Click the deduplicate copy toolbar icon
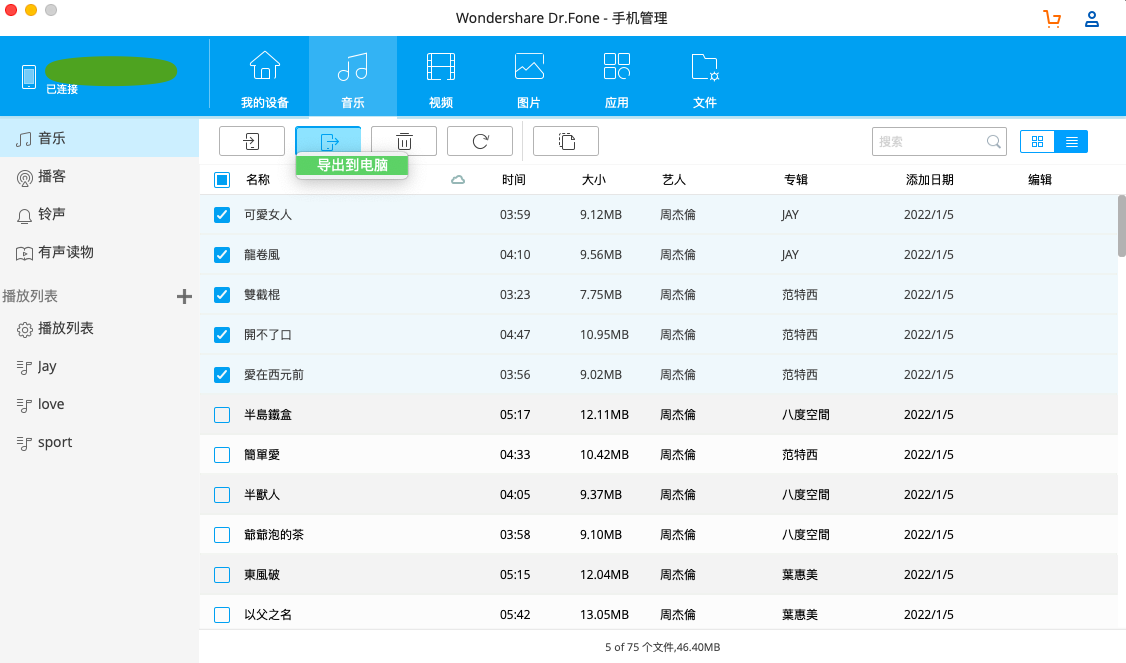Screen dimensions: 1126x663 [566, 141]
